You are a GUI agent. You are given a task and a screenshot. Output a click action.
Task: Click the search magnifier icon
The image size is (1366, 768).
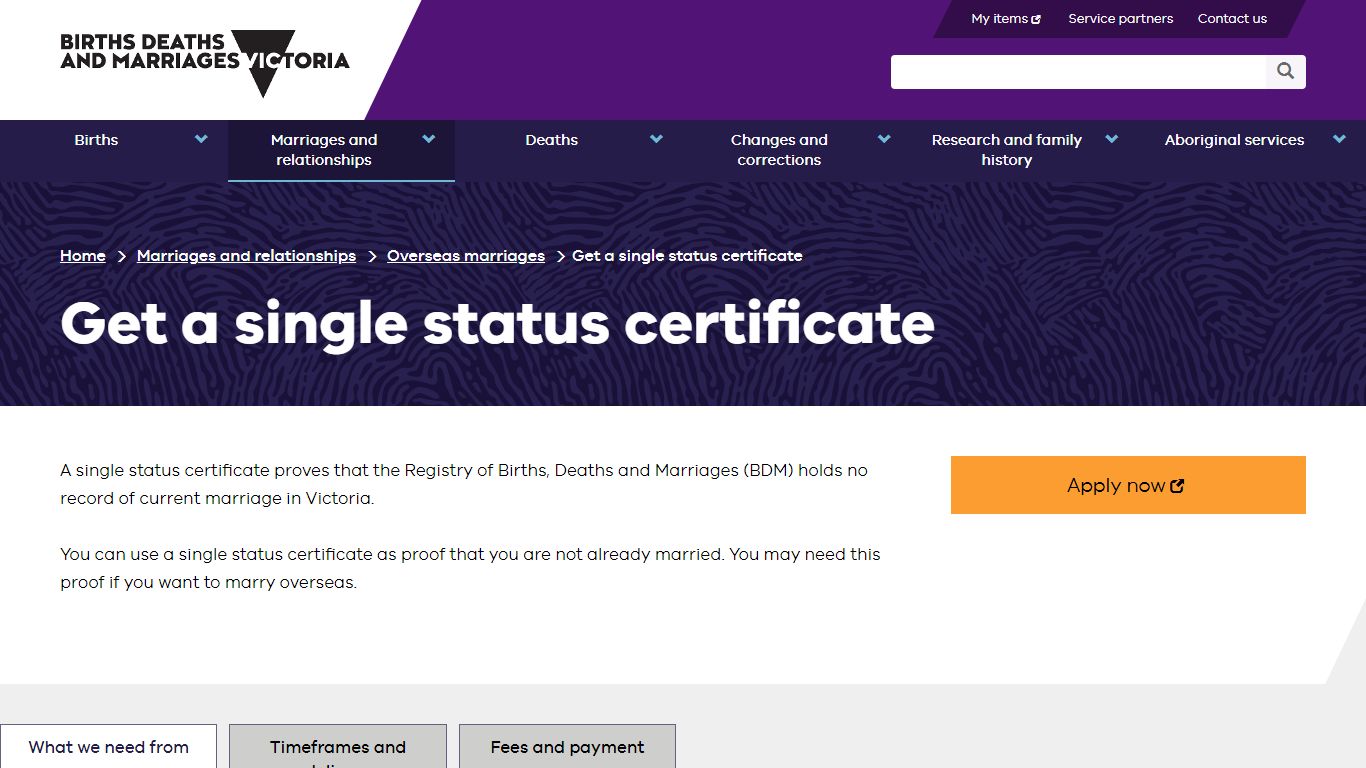pos(1285,72)
